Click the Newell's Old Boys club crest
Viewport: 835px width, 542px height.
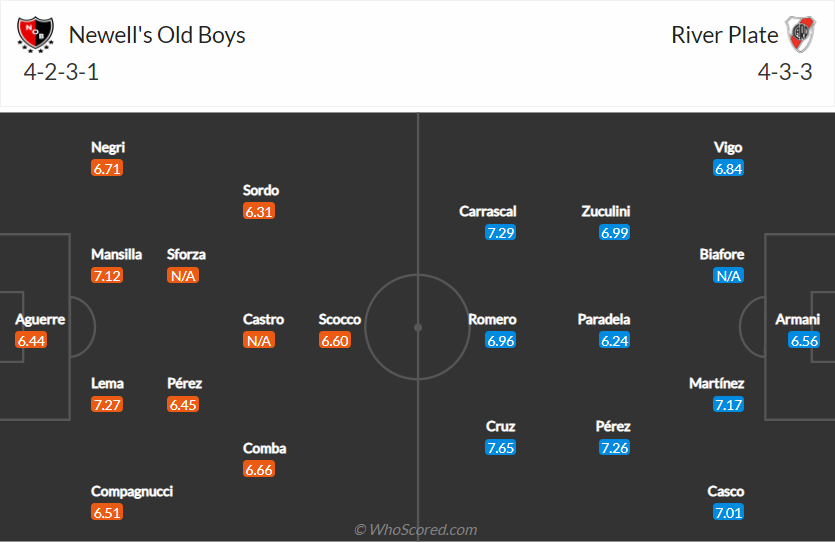pyautogui.click(x=36, y=35)
